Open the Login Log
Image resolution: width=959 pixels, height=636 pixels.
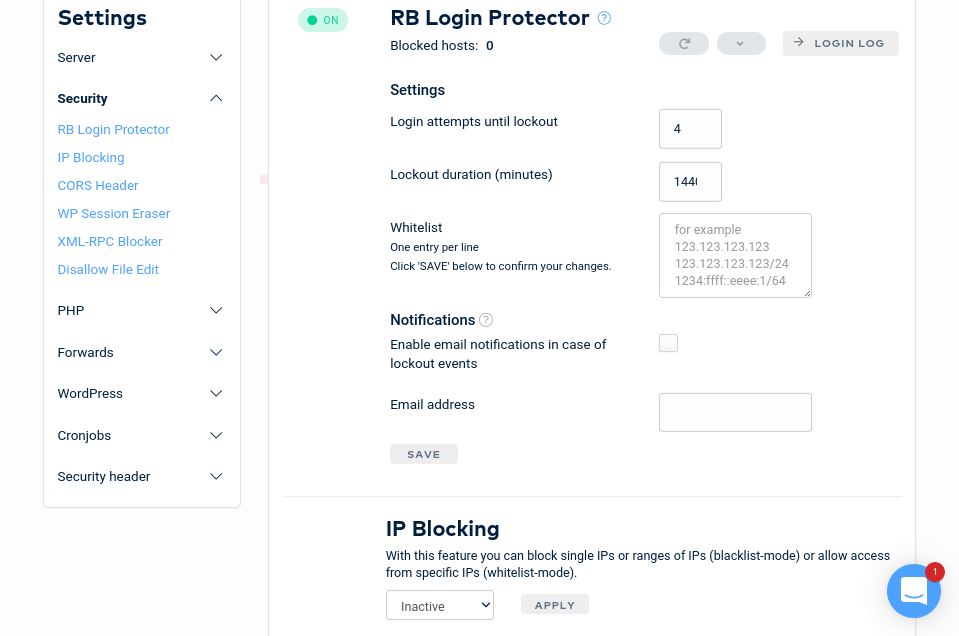[x=841, y=43]
